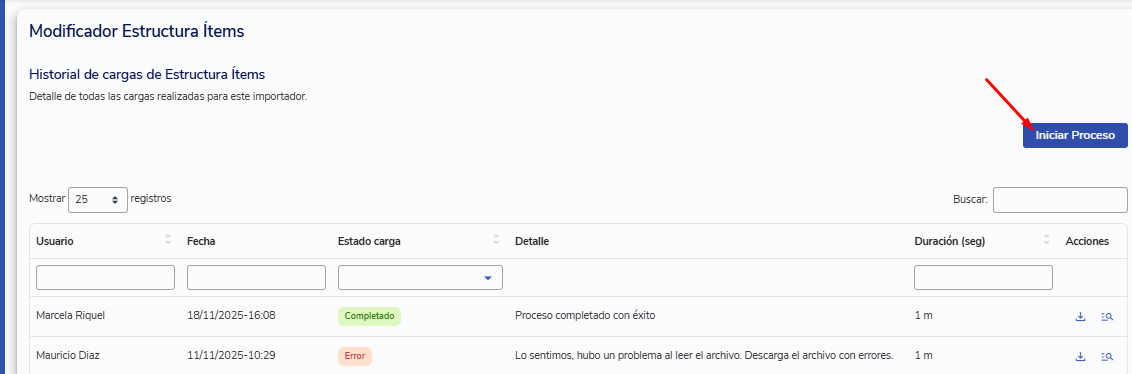Viewport: 1132px width, 374px height.
Task: Focus the Fecha column filter field
Action: (x=256, y=277)
